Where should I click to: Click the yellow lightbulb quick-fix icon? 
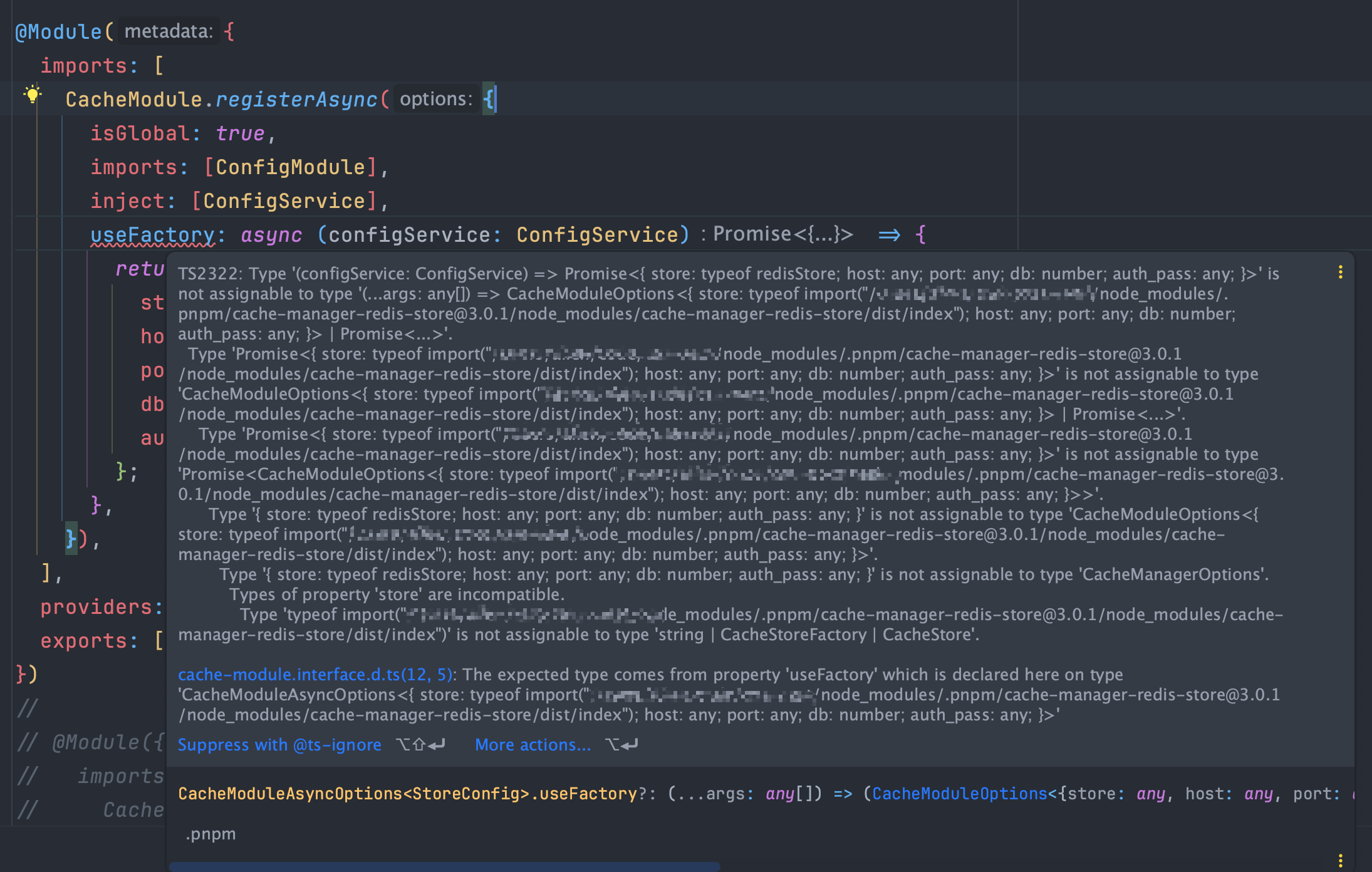coord(33,95)
